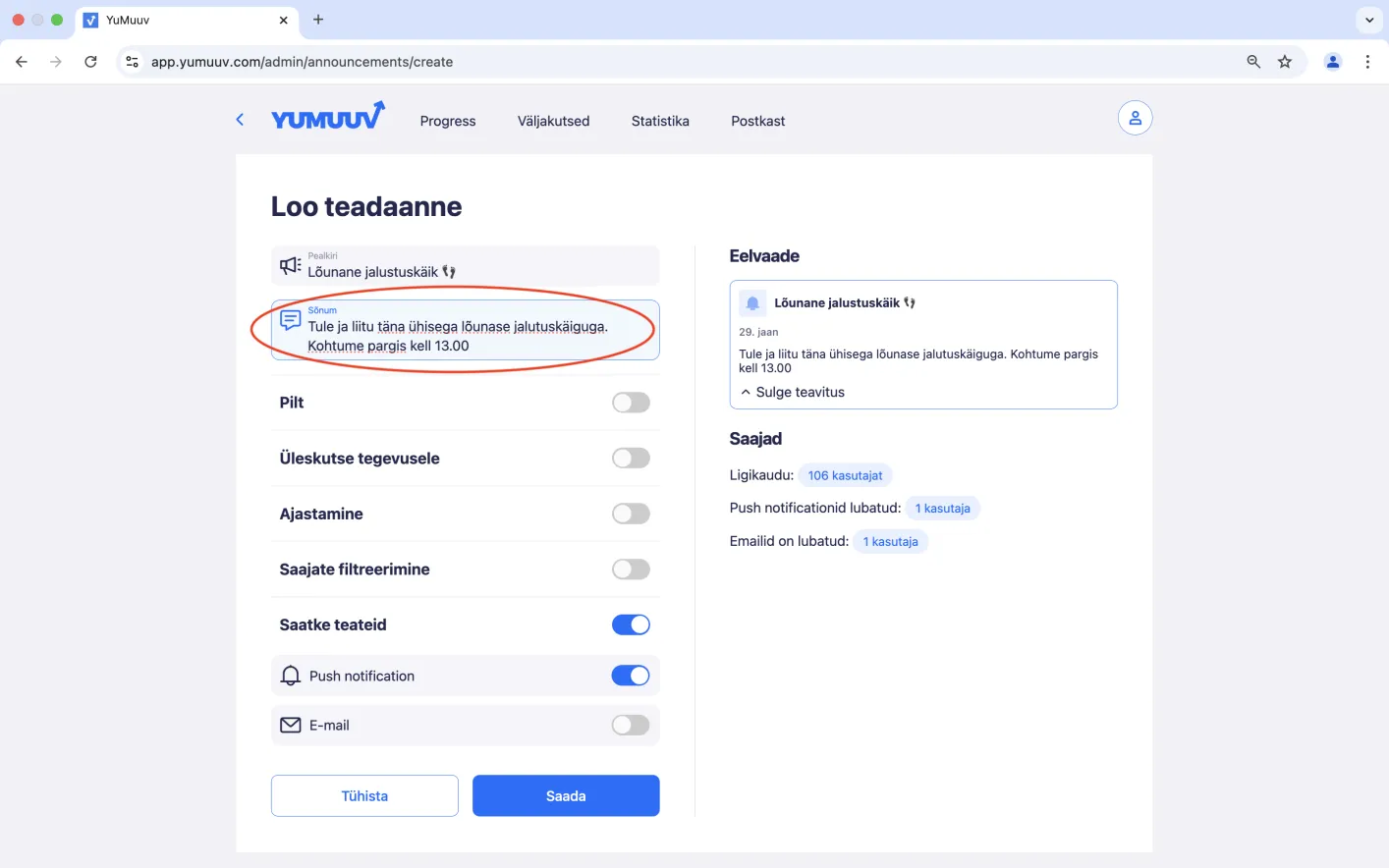Cancel using the Tühista button
The image size is (1389, 868).
click(x=364, y=795)
